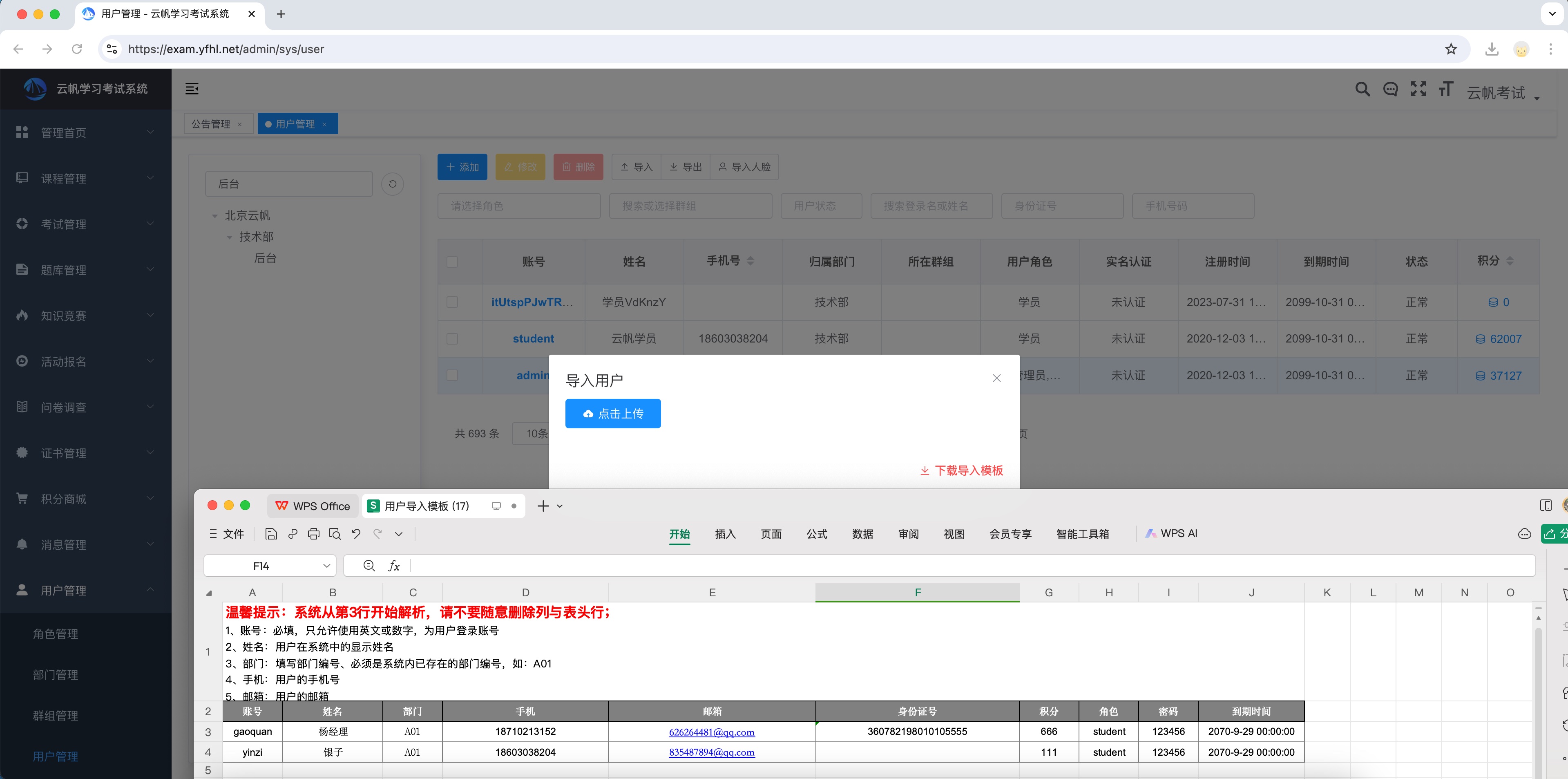Open the 请选择角色 dropdown
The height and width of the screenshot is (779, 1568).
point(518,206)
